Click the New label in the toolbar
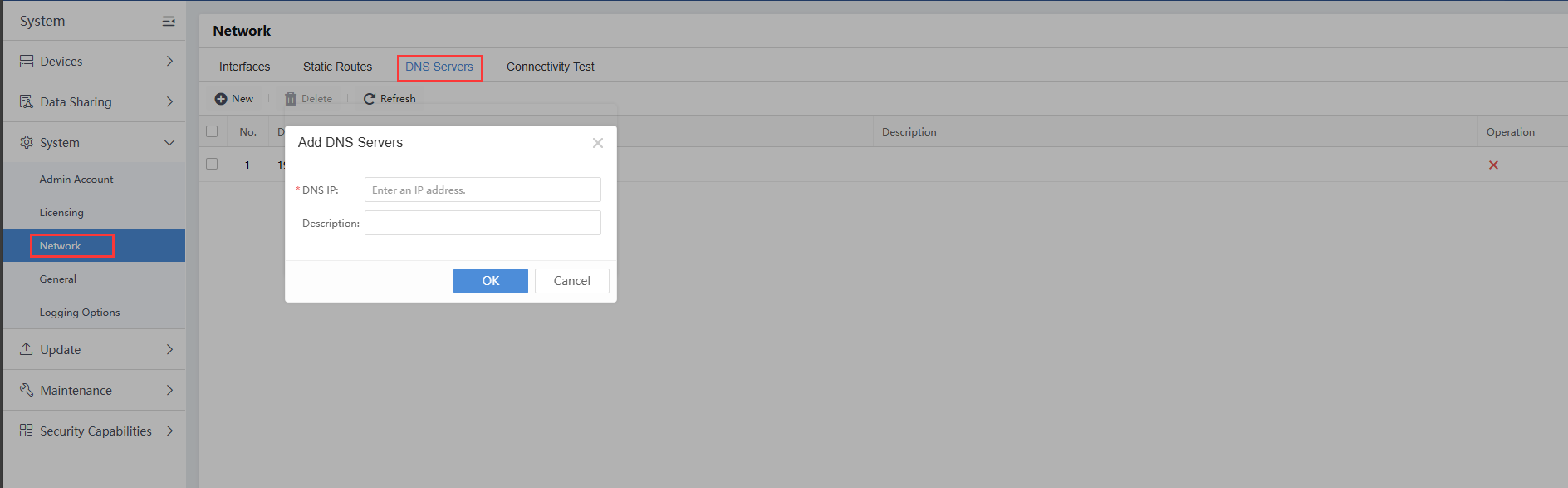The width and height of the screenshot is (1568, 488). click(x=243, y=99)
